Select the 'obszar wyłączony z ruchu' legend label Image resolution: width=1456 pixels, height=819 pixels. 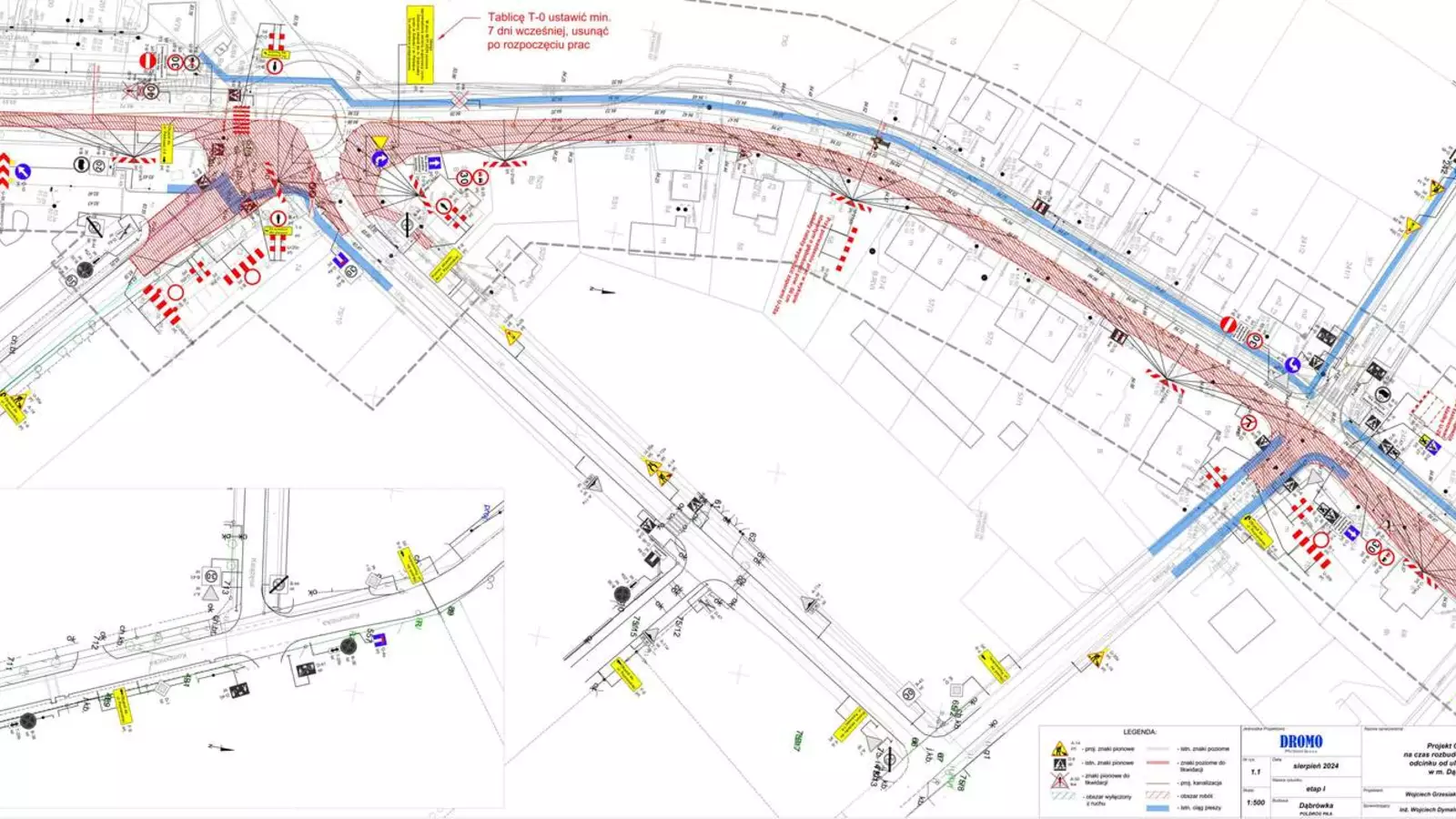[x=1108, y=800]
